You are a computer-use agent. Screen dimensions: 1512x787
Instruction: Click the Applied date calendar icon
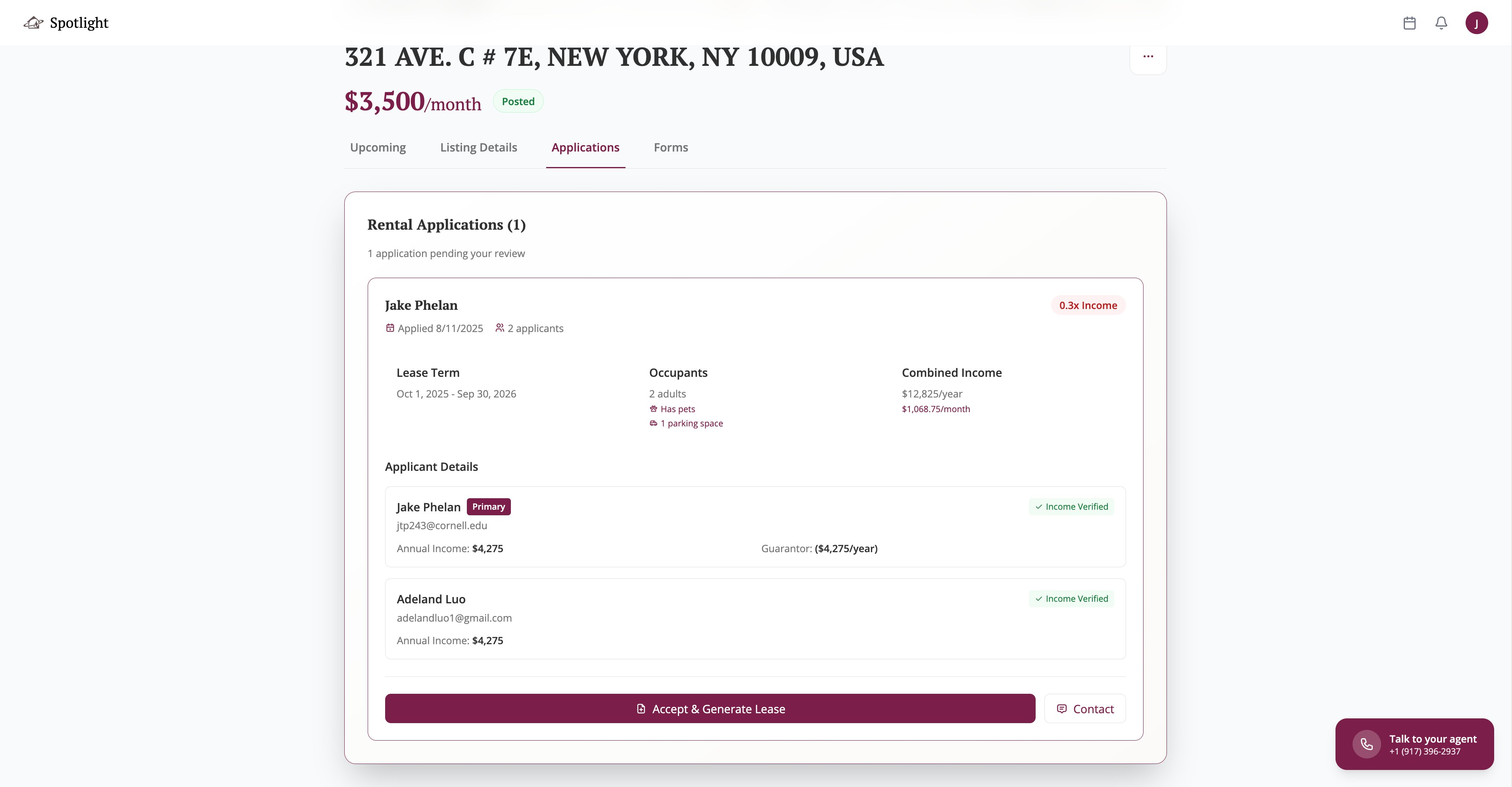(390, 328)
